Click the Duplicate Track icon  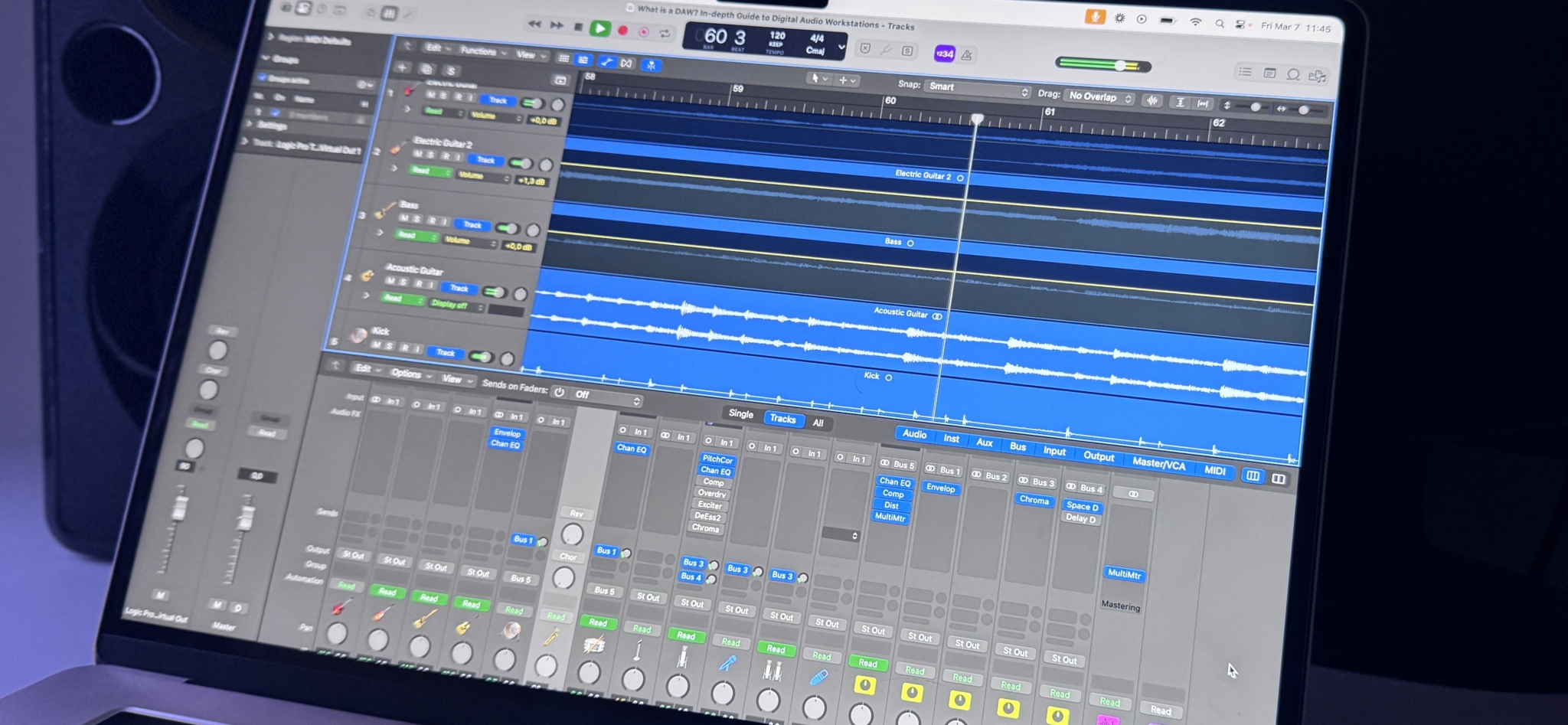426,69
